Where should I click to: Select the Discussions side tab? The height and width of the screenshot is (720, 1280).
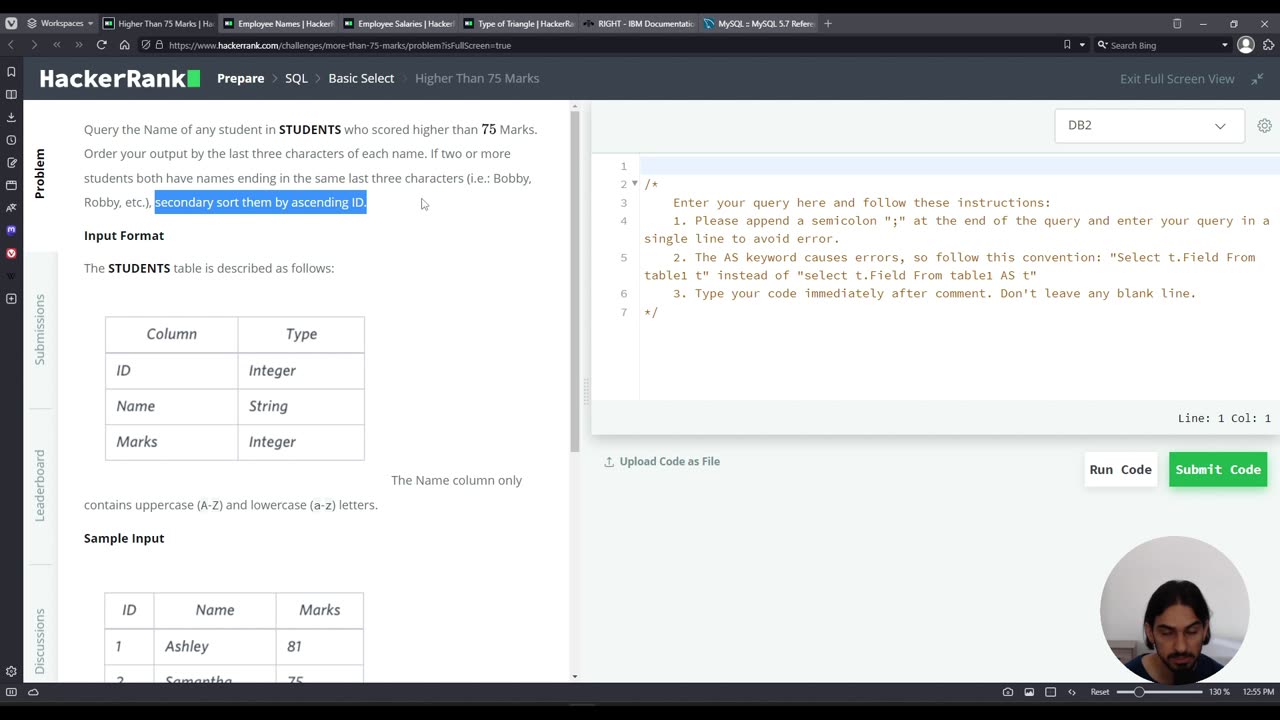pos(40,641)
